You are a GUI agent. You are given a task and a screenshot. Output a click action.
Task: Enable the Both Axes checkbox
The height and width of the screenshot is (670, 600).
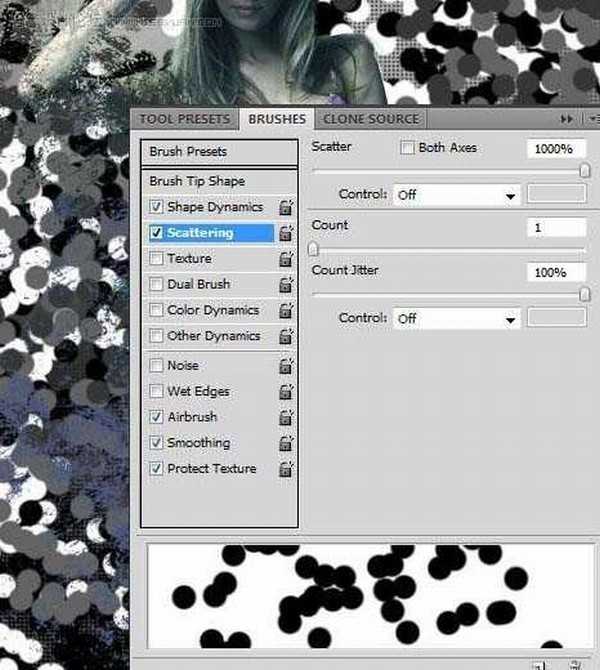407,148
